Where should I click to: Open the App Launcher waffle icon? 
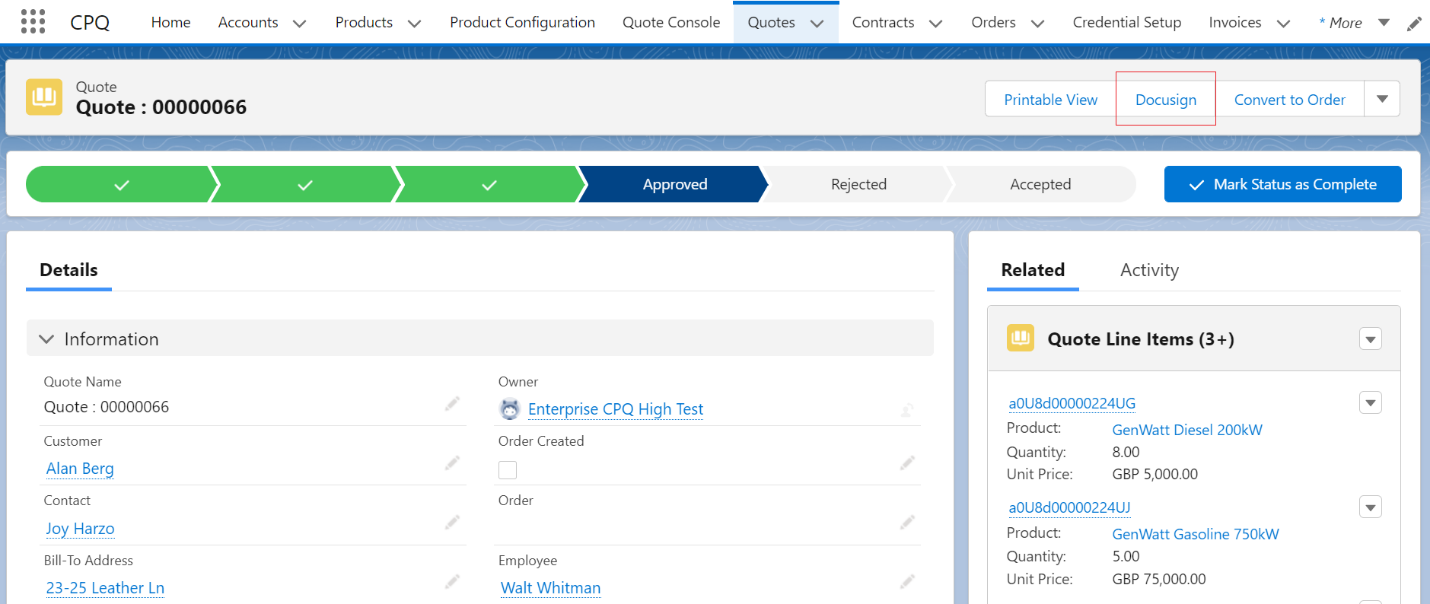point(33,21)
